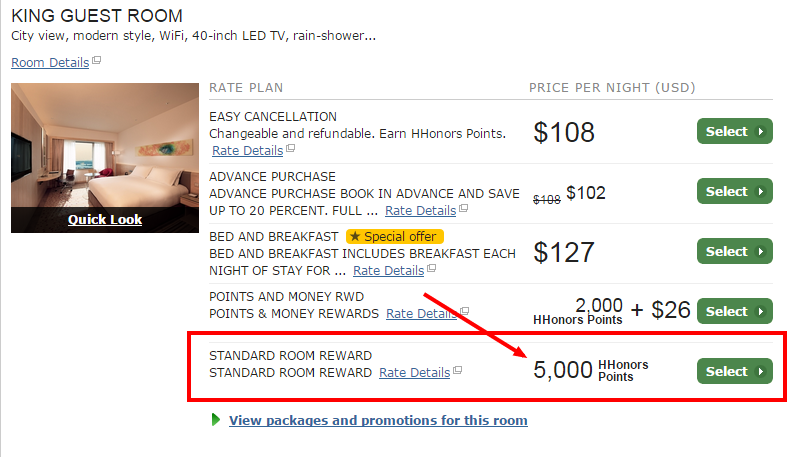
Task: Open Points & Money Rewards Rate Details
Action: (x=421, y=313)
